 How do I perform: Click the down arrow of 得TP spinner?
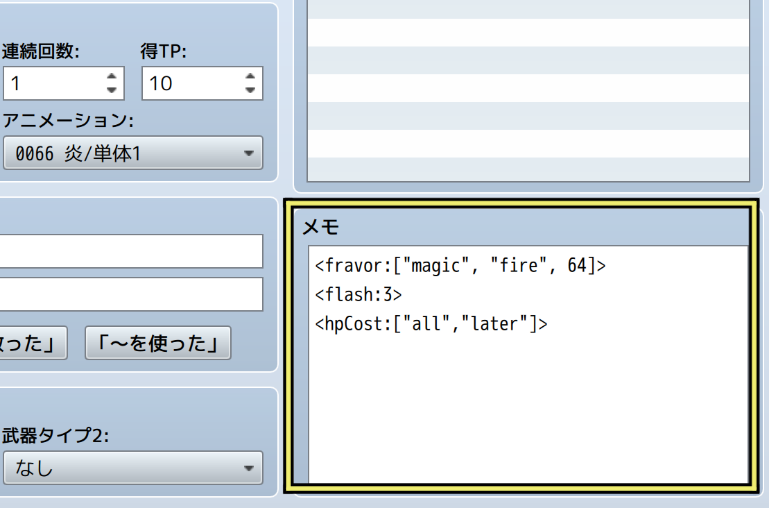[x=250, y=91]
